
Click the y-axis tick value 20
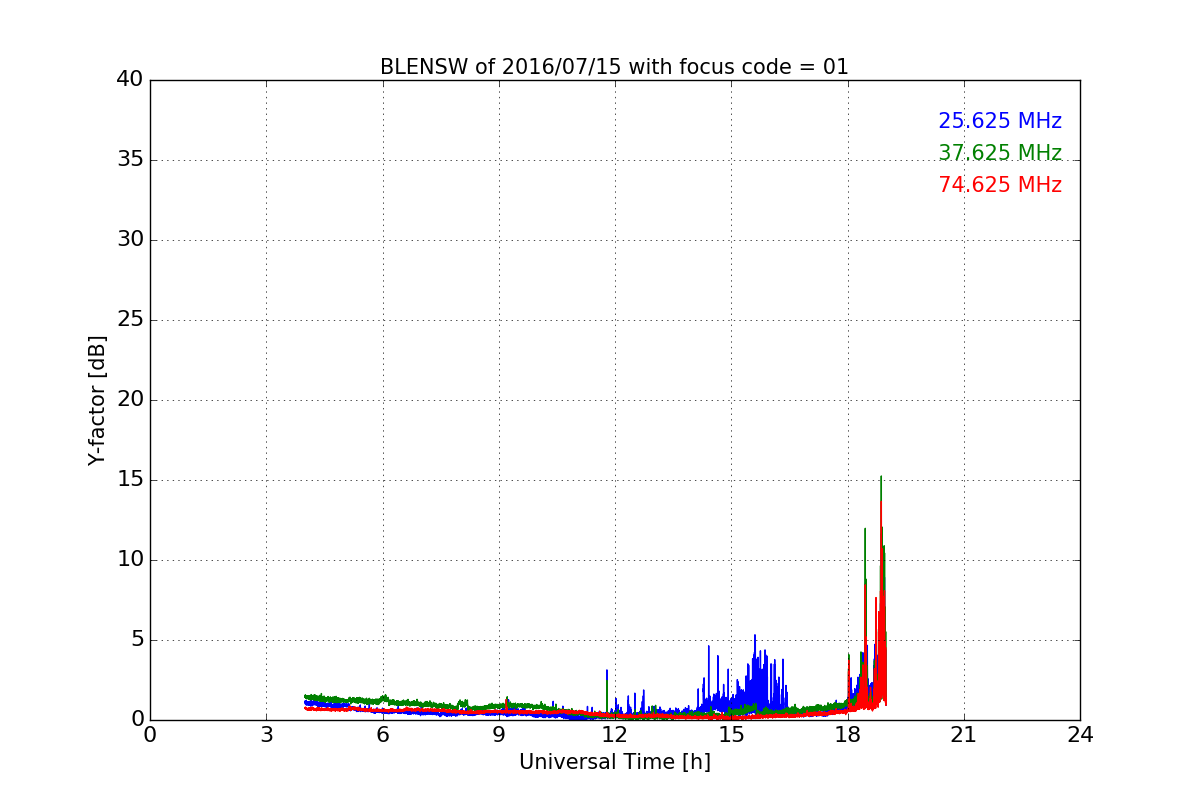tap(130, 400)
